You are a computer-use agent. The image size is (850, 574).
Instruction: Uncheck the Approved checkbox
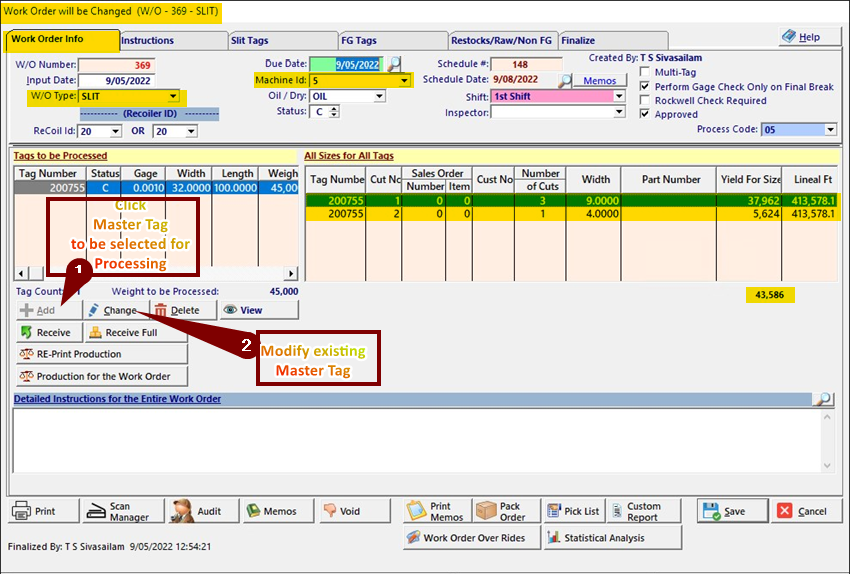[646, 115]
